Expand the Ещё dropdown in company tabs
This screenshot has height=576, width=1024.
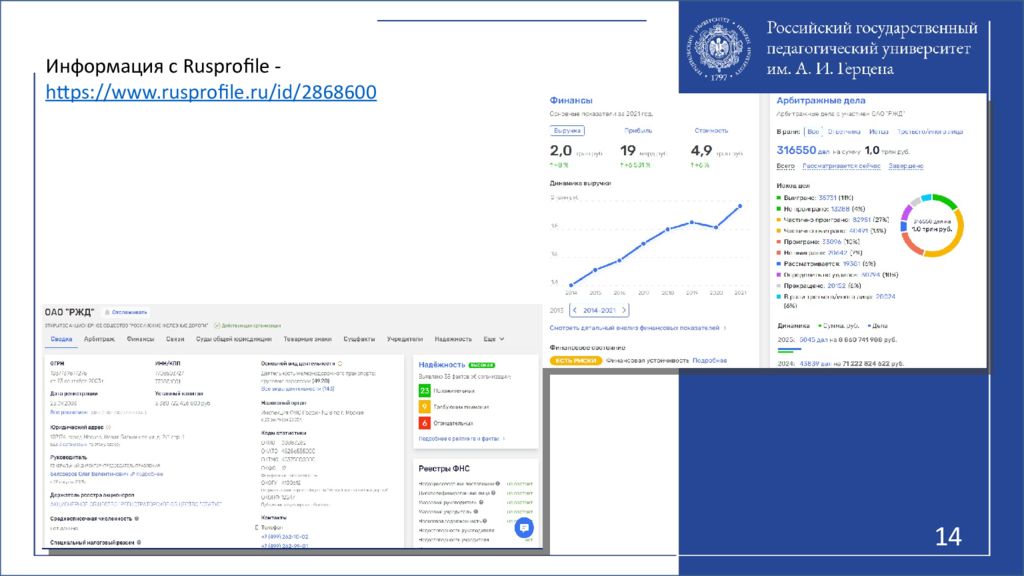click(x=494, y=339)
